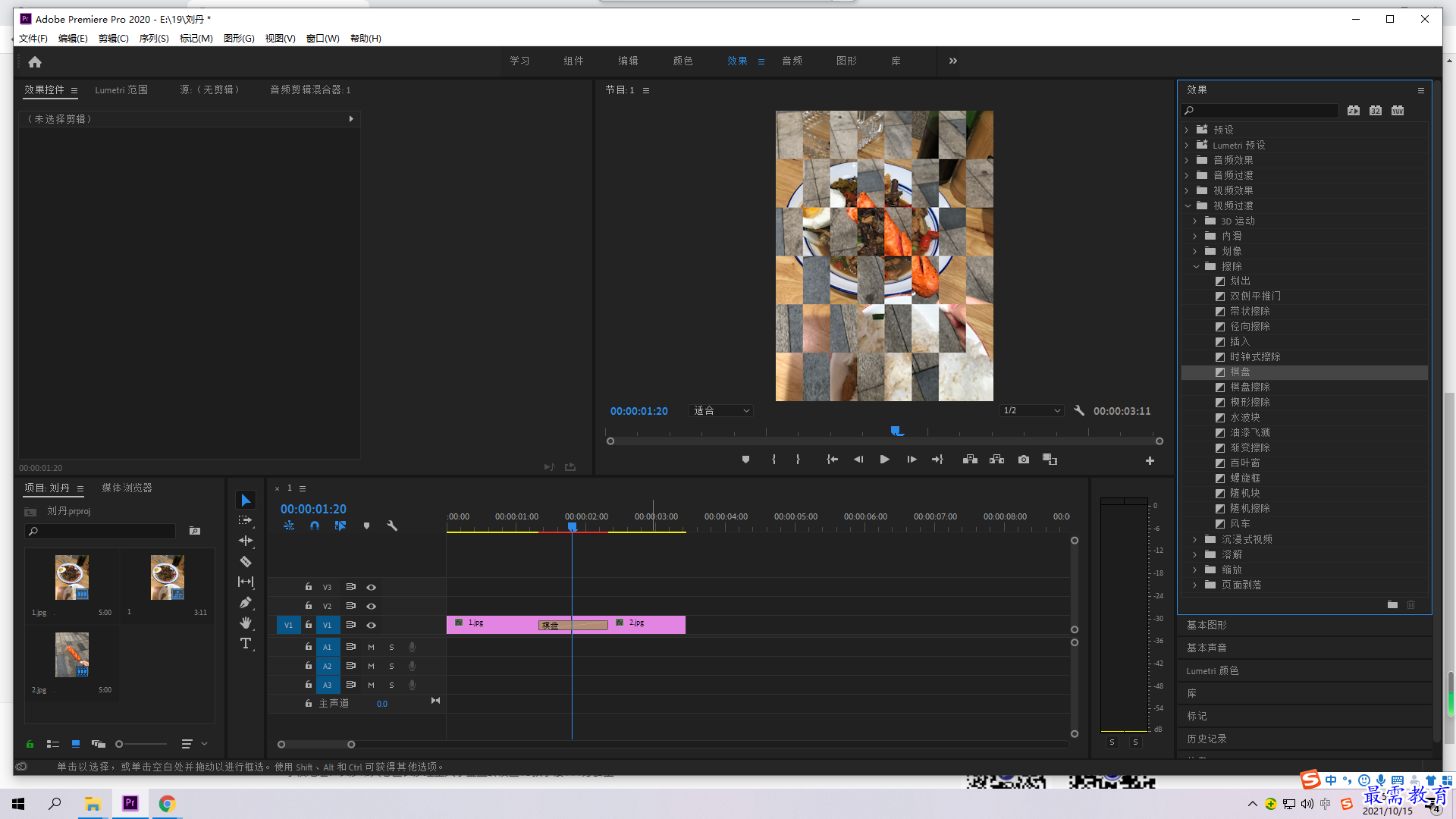
Task: Select the Track Select Forward tool
Action: tap(246, 520)
